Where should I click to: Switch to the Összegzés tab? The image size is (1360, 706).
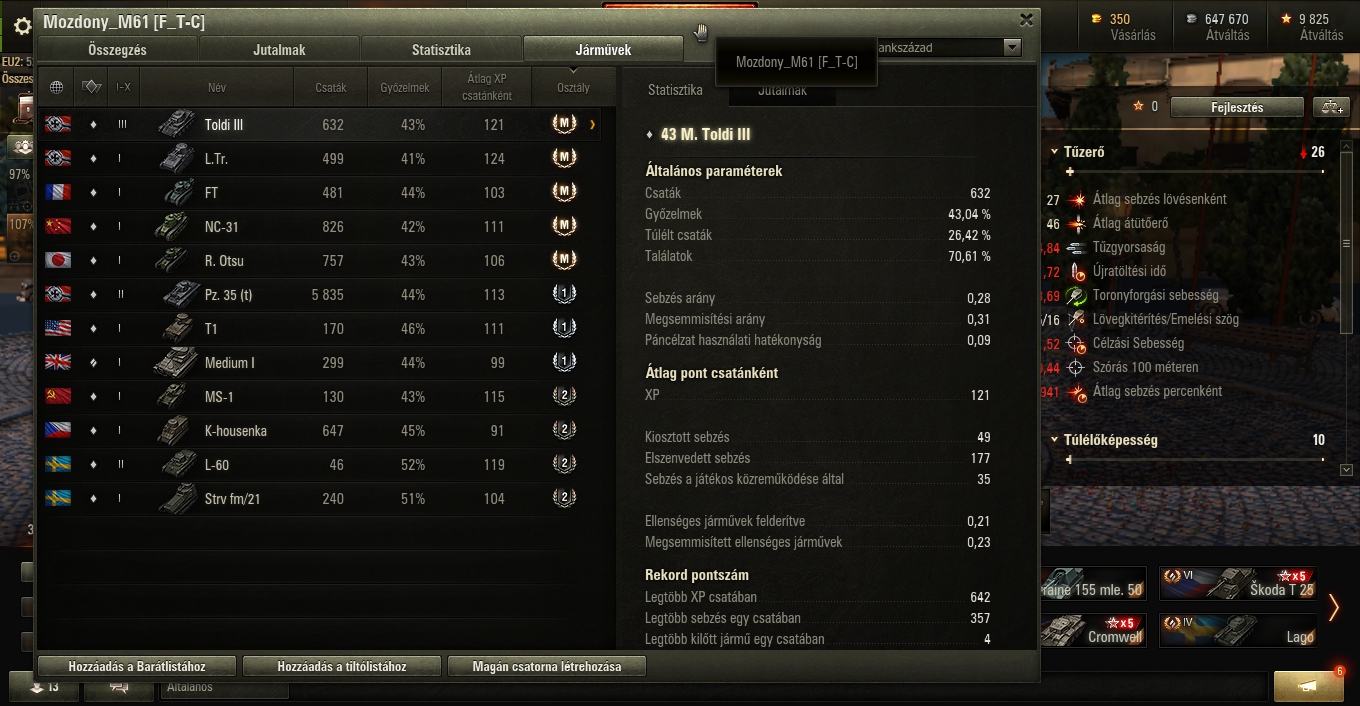117,50
